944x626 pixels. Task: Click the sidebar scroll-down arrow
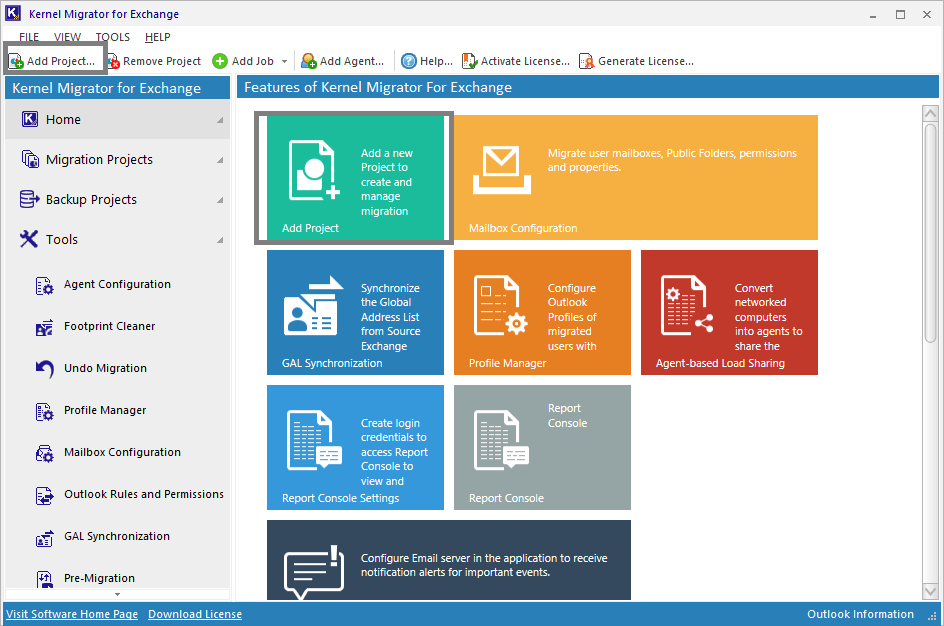point(117,594)
